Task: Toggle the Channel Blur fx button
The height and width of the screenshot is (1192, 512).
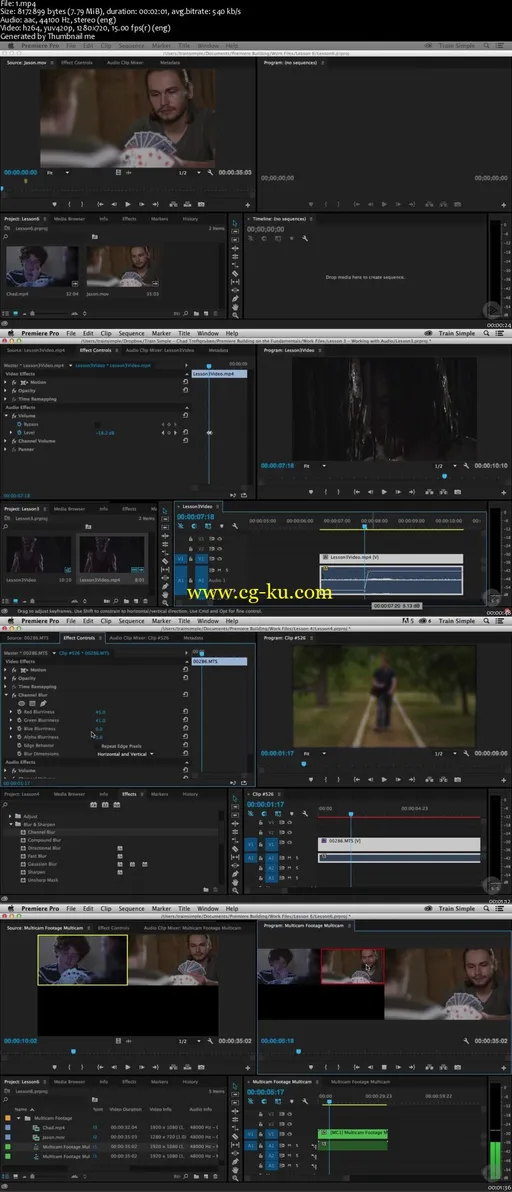Action: point(14,695)
